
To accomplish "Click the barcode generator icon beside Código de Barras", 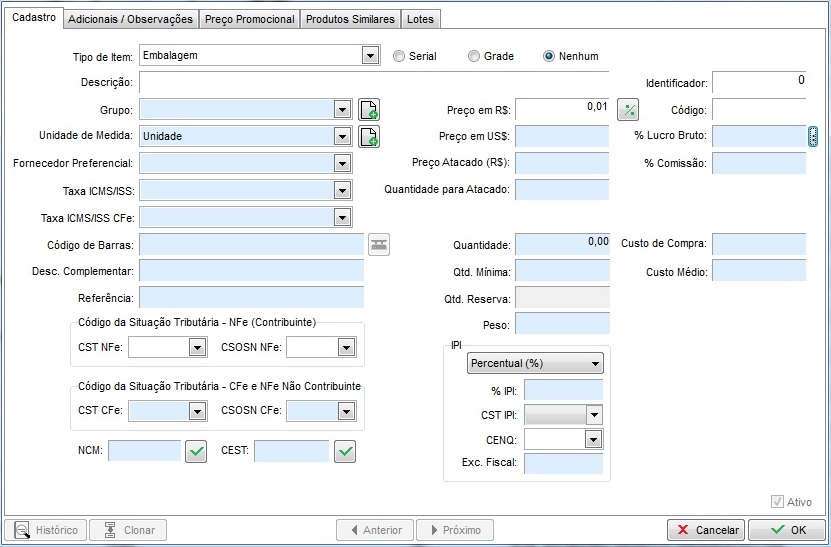I will pyautogui.click(x=379, y=244).
